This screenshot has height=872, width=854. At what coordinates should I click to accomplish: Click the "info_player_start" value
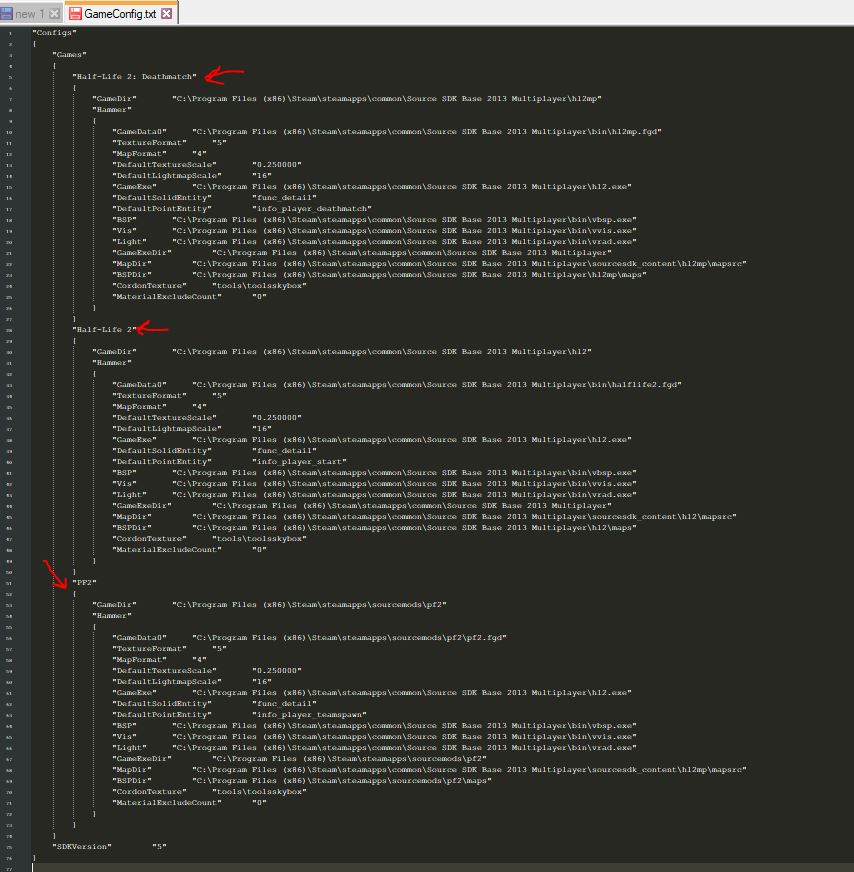tap(299, 462)
